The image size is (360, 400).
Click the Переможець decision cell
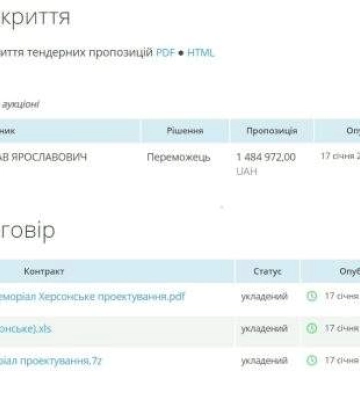[179, 157]
